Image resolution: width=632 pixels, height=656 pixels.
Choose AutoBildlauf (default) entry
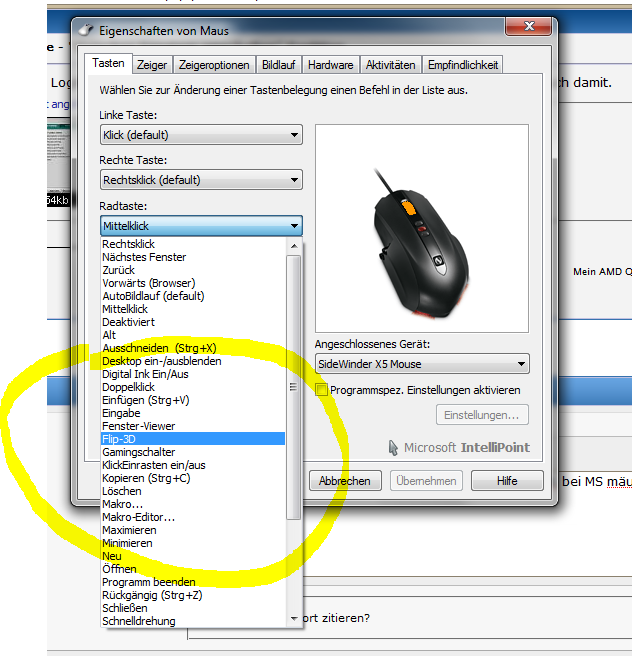pyautogui.click(x=193, y=296)
